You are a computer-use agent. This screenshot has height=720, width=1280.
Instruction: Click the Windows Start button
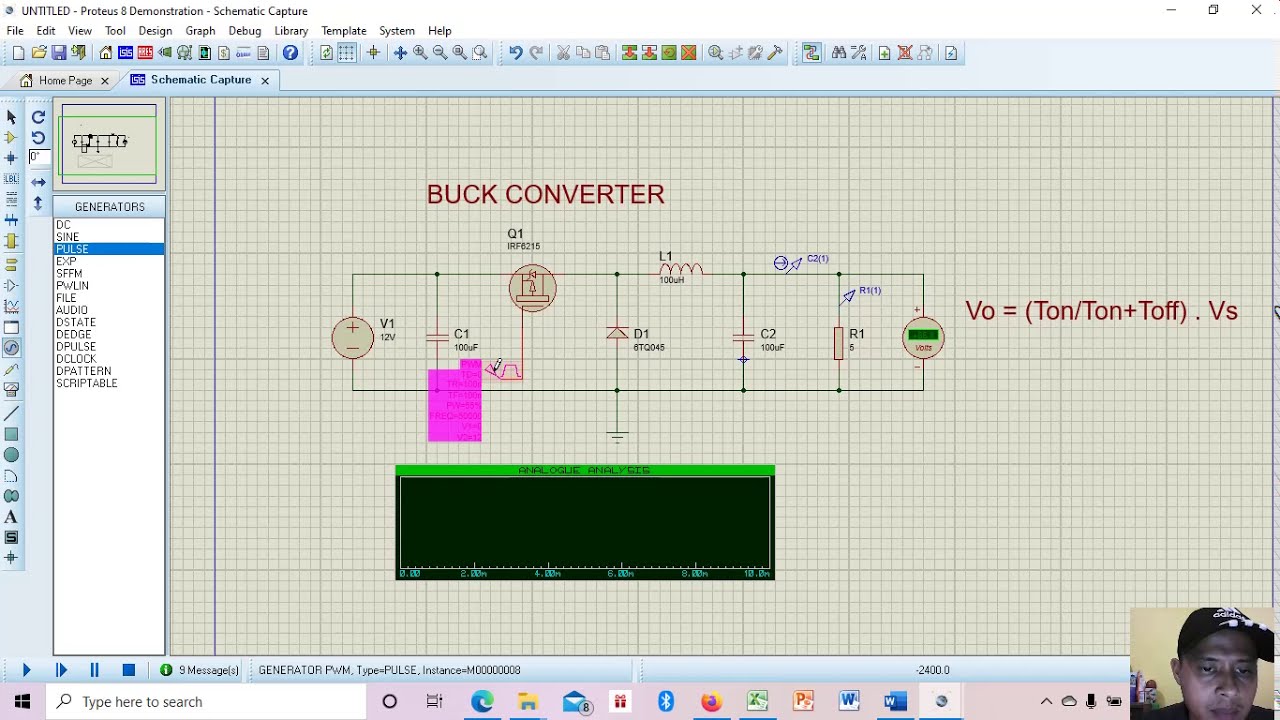[x=22, y=702]
